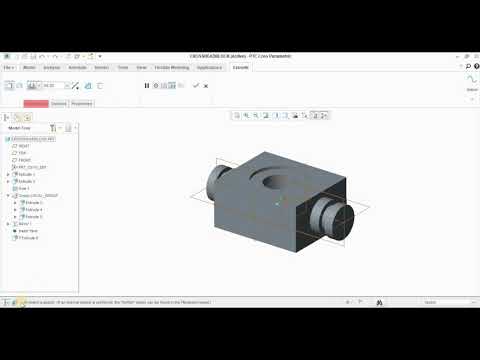The width and height of the screenshot is (480, 360).
Task: Switch to the Annotate ribbon tab
Action: (x=77, y=68)
